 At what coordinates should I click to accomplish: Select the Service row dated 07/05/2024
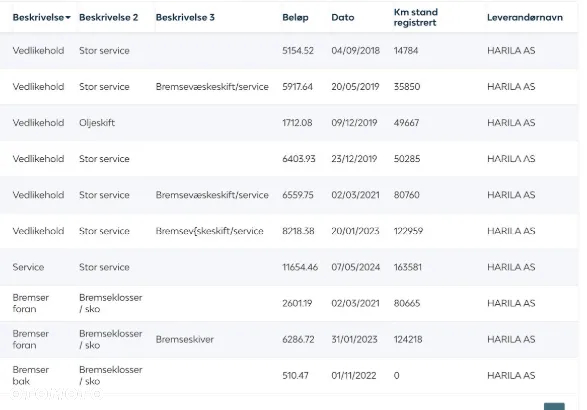pos(289,267)
